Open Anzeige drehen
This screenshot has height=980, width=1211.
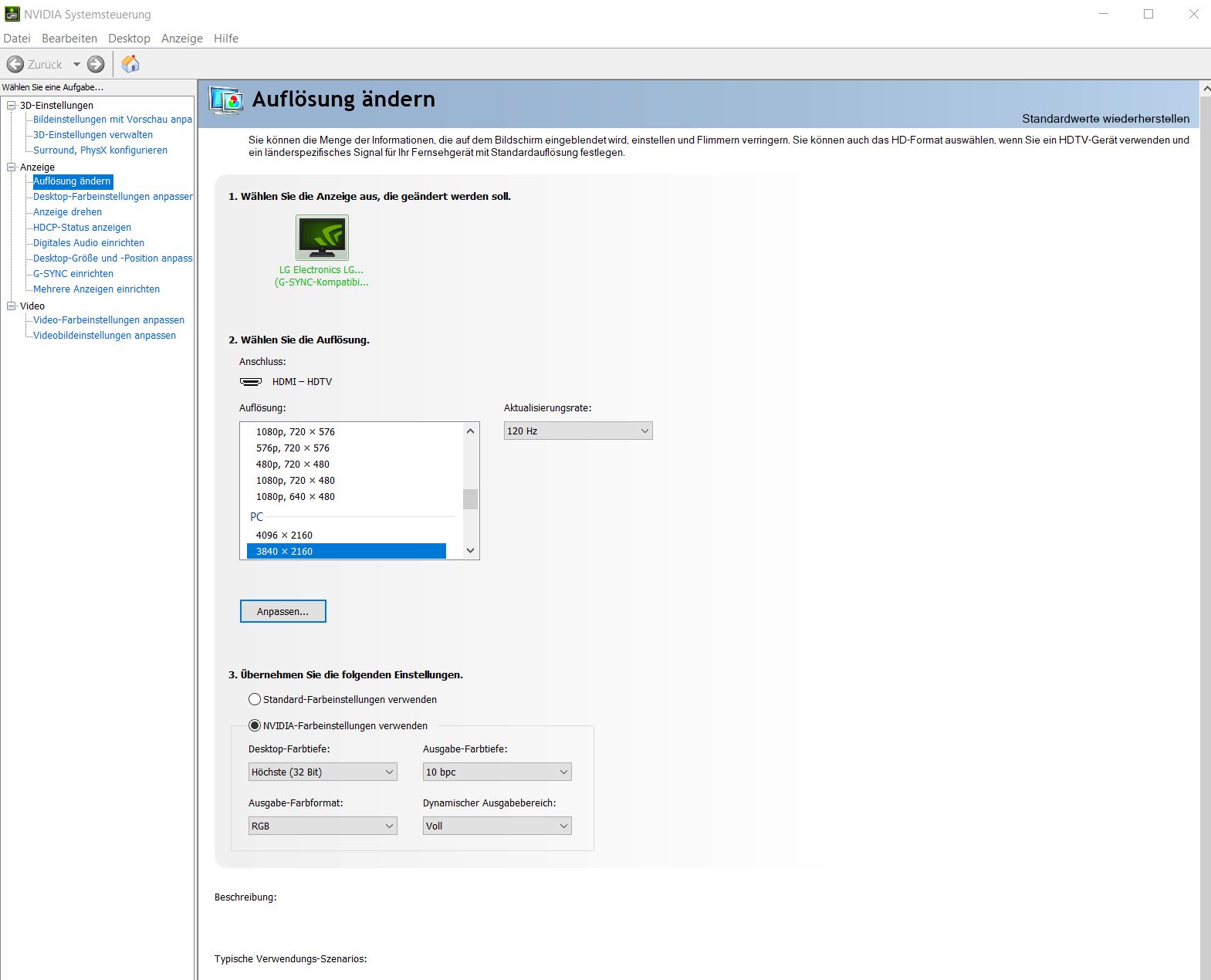[67, 211]
